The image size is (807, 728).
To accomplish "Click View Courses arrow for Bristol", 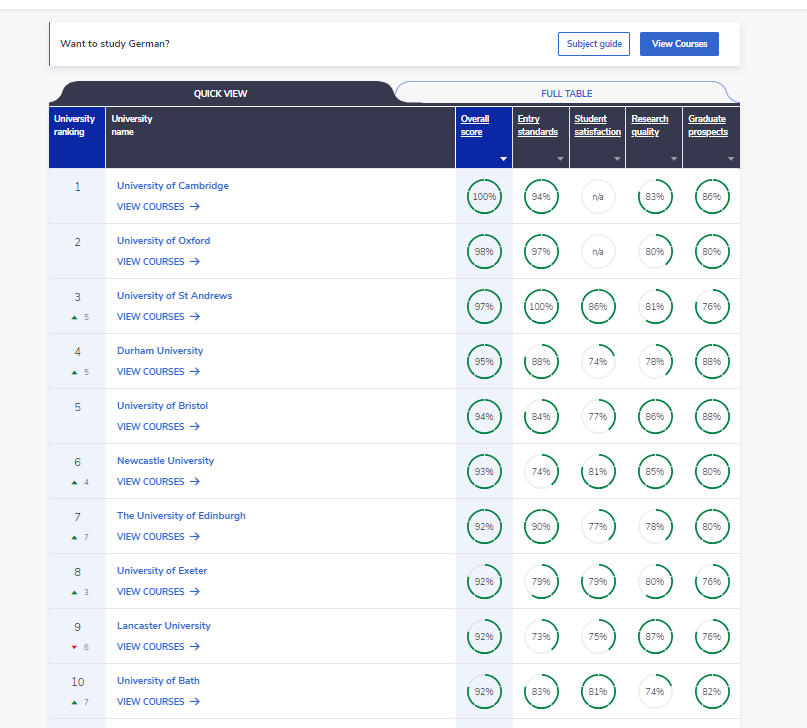I will (x=195, y=427).
